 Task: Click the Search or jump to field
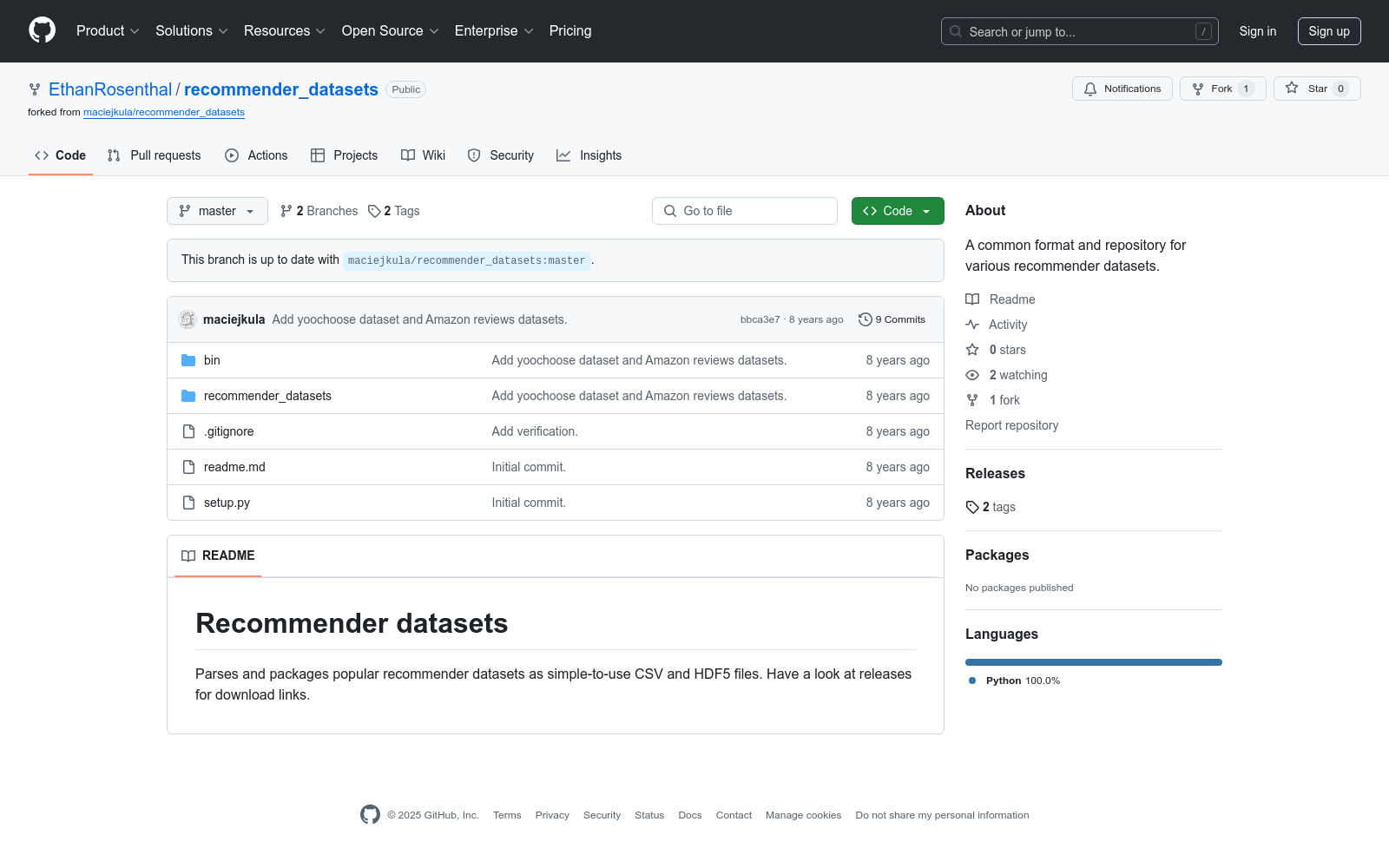(x=1080, y=31)
